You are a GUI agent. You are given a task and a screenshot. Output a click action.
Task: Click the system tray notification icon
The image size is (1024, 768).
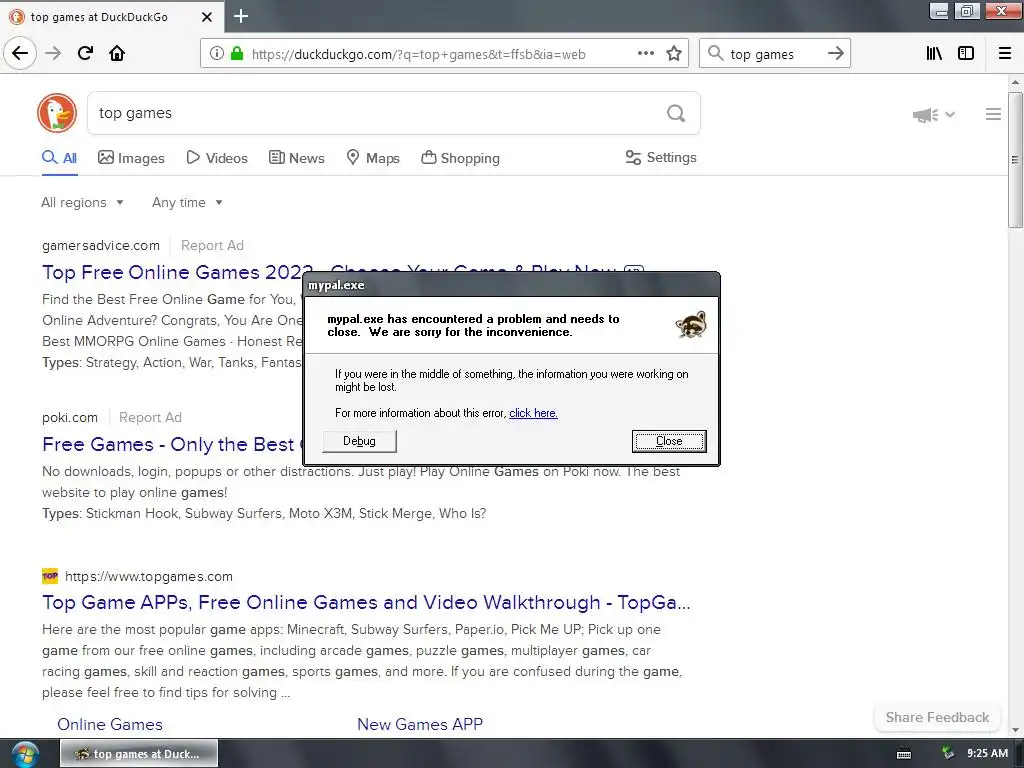948,754
